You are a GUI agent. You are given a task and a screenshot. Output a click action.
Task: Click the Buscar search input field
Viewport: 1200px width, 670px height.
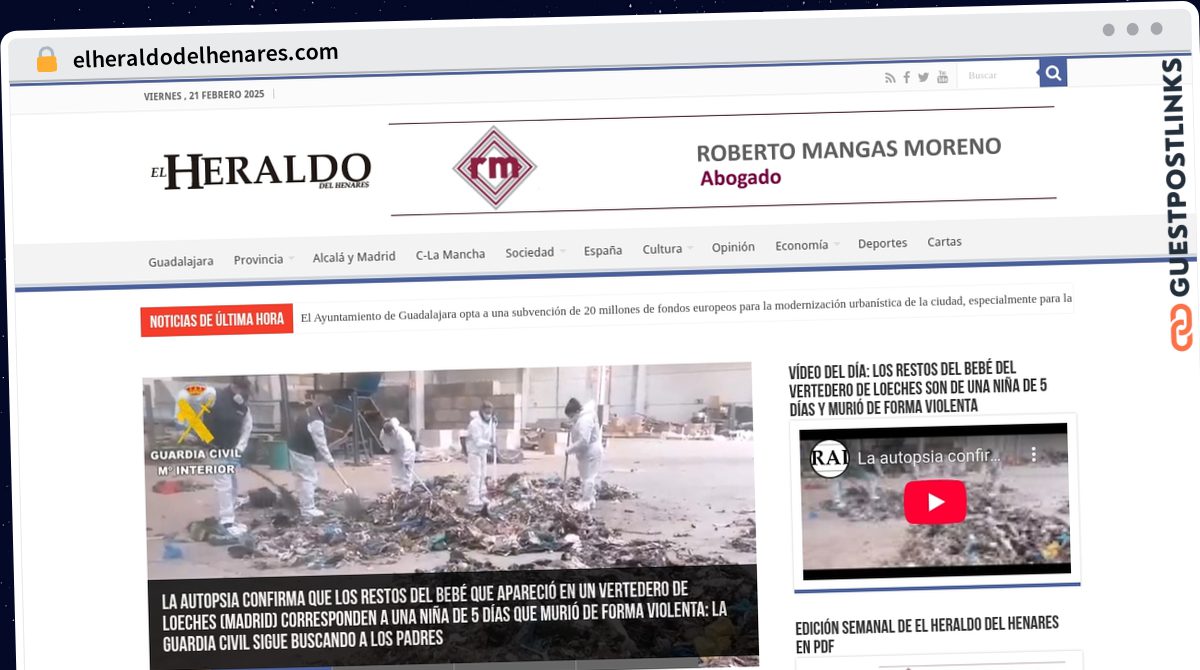[x=998, y=75]
